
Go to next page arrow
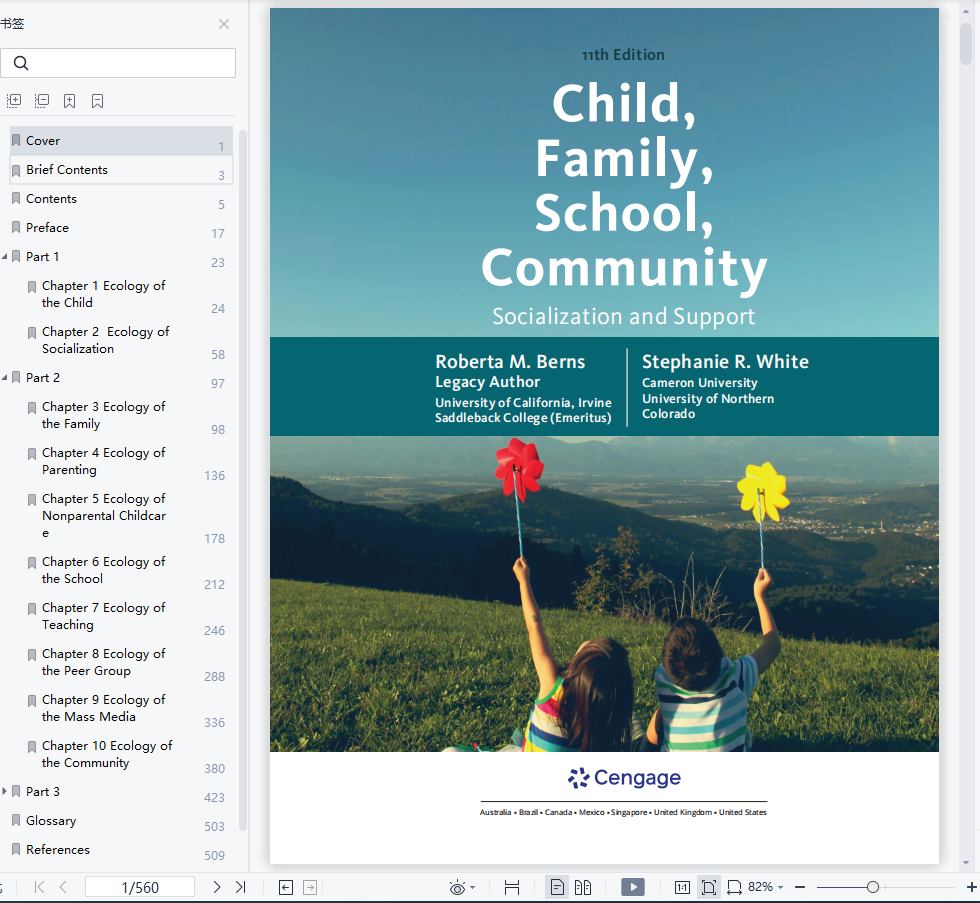click(216, 887)
